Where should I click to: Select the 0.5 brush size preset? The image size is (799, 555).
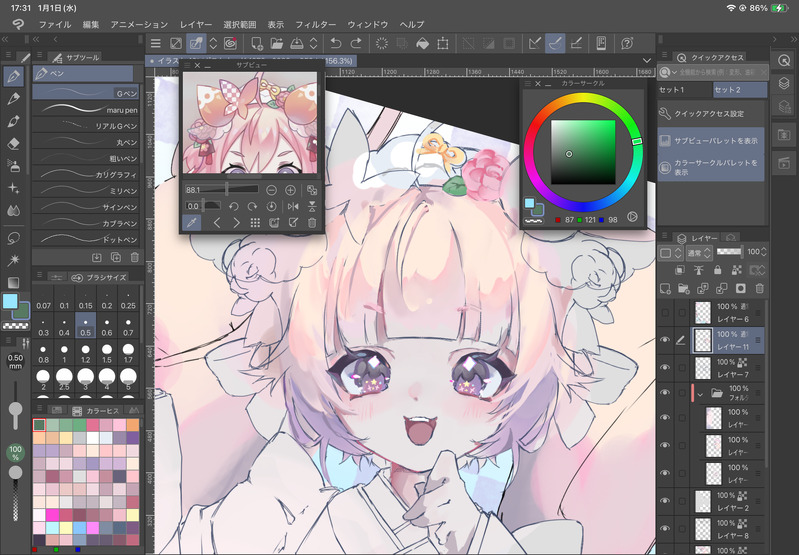pyautogui.click(x=86, y=326)
